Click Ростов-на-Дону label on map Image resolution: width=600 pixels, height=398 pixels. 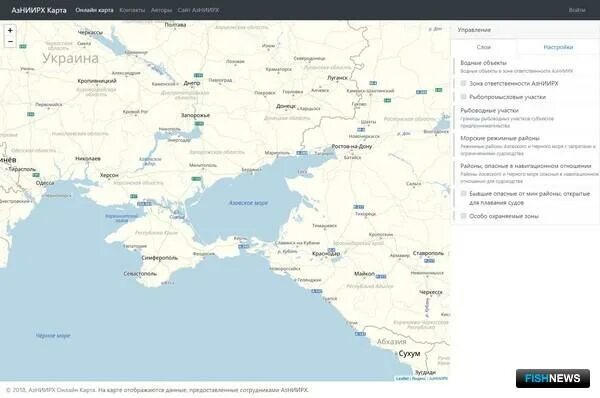coord(352,146)
